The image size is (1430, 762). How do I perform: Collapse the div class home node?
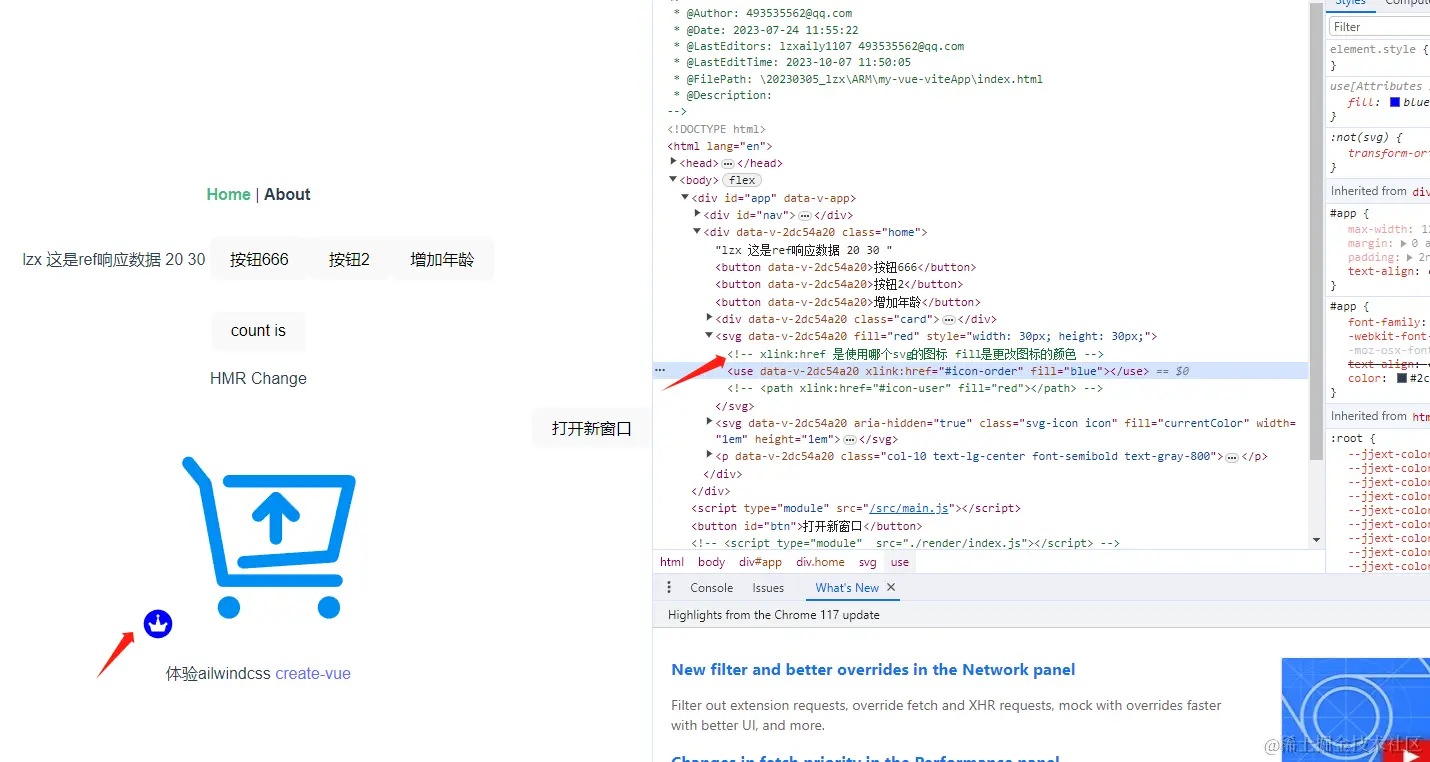point(697,232)
